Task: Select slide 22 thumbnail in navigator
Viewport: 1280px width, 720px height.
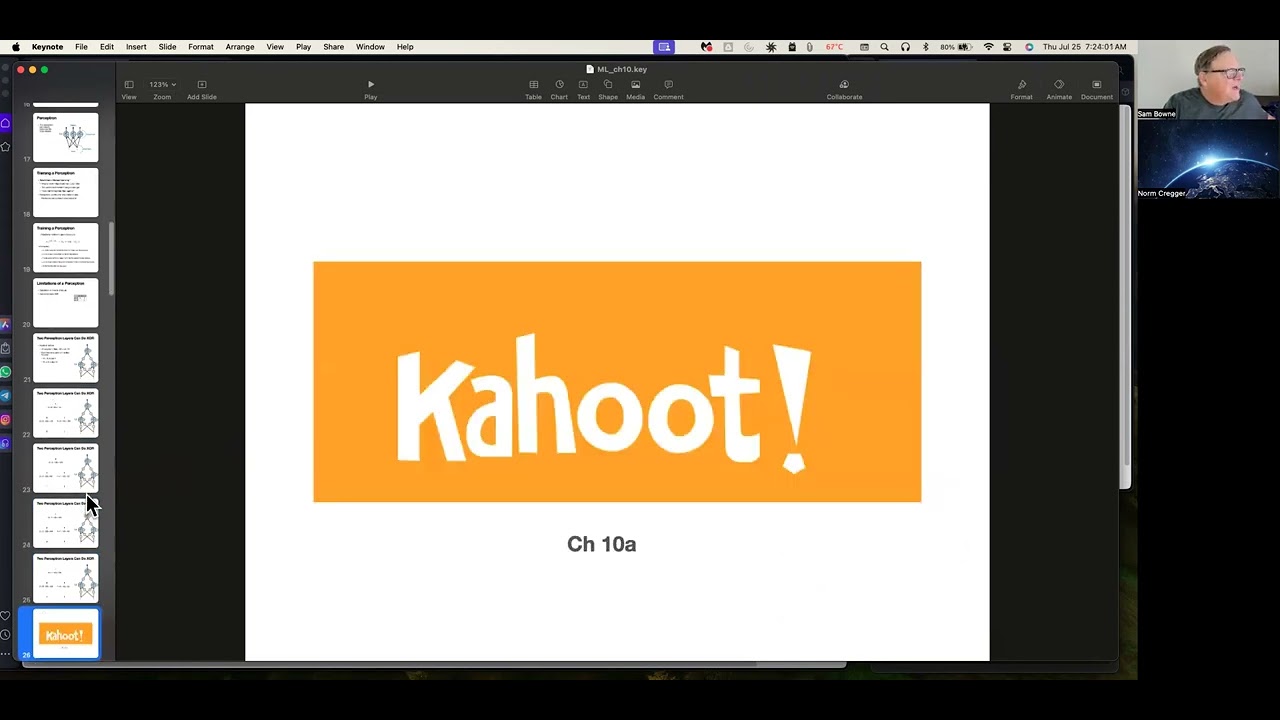Action: [66, 412]
